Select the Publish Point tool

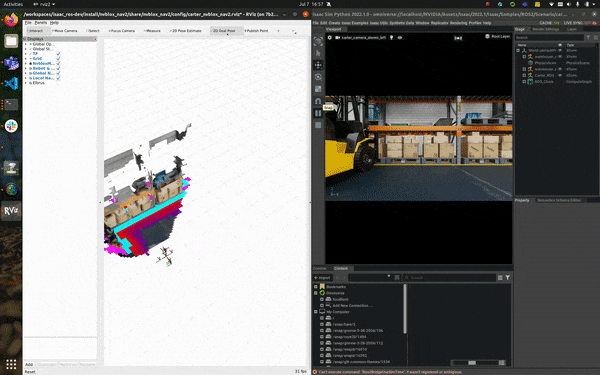pos(256,31)
